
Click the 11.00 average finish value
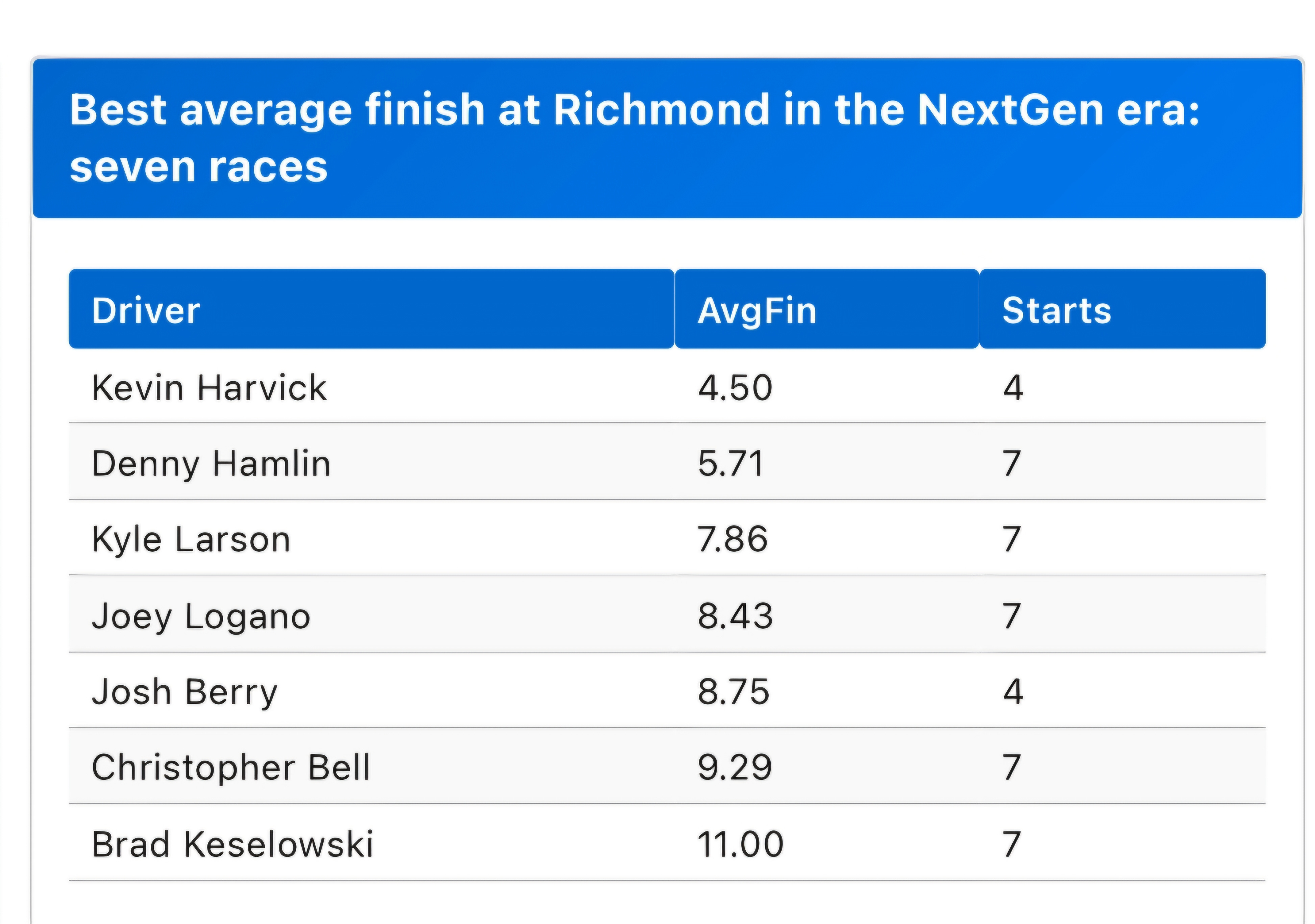pyautogui.click(x=740, y=844)
